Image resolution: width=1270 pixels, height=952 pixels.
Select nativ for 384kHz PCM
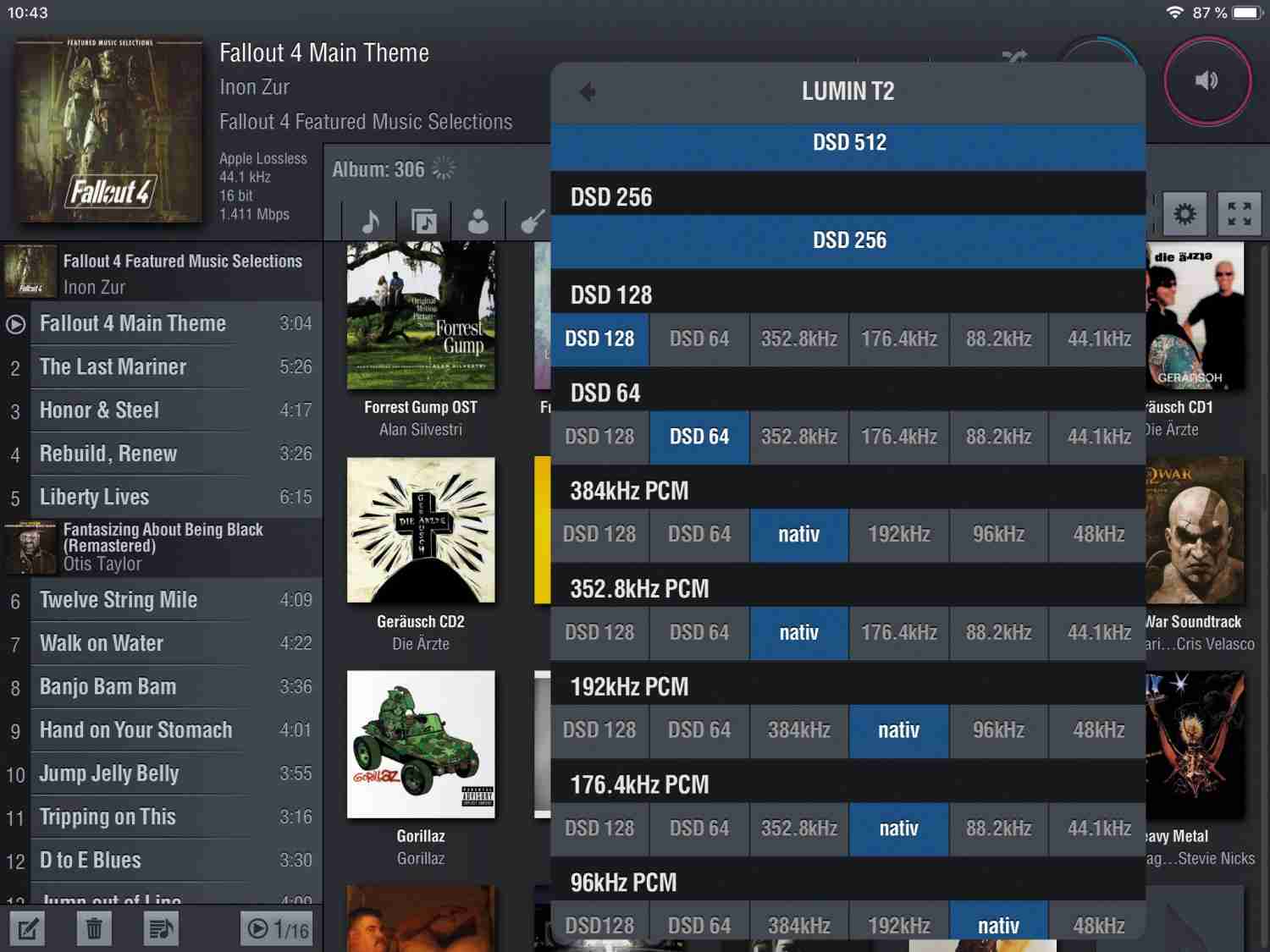(799, 535)
